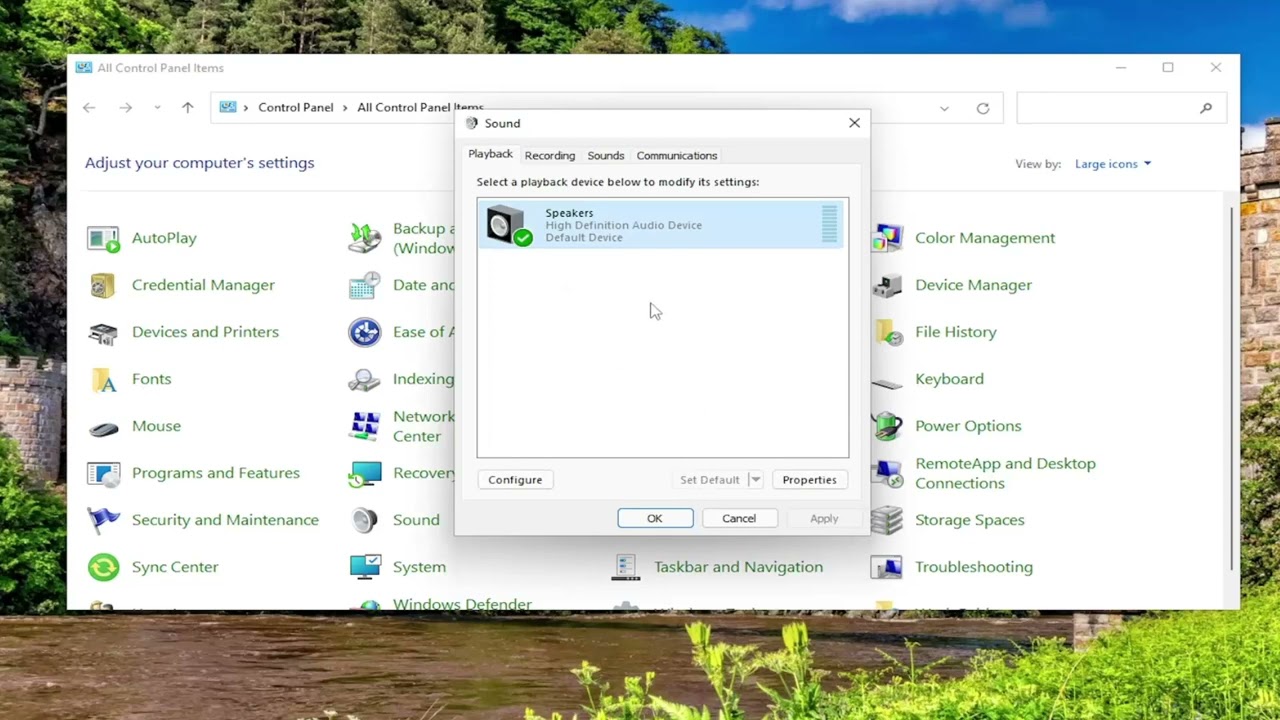Click the Configure button

[515, 480]
